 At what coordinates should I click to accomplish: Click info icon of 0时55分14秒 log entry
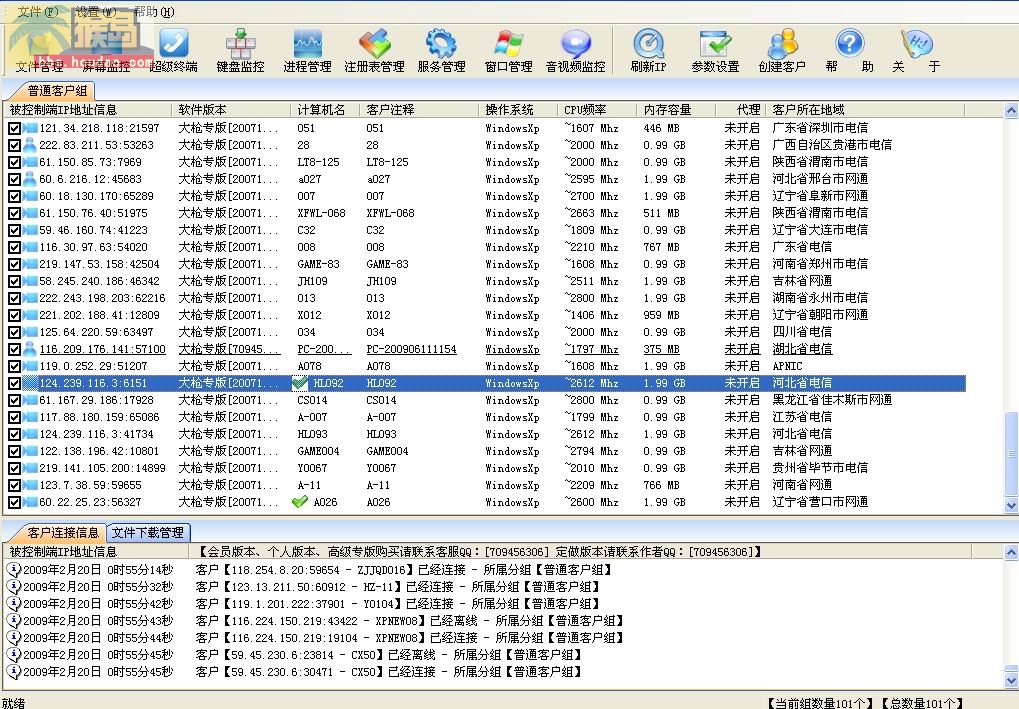[x=14, y=570]
